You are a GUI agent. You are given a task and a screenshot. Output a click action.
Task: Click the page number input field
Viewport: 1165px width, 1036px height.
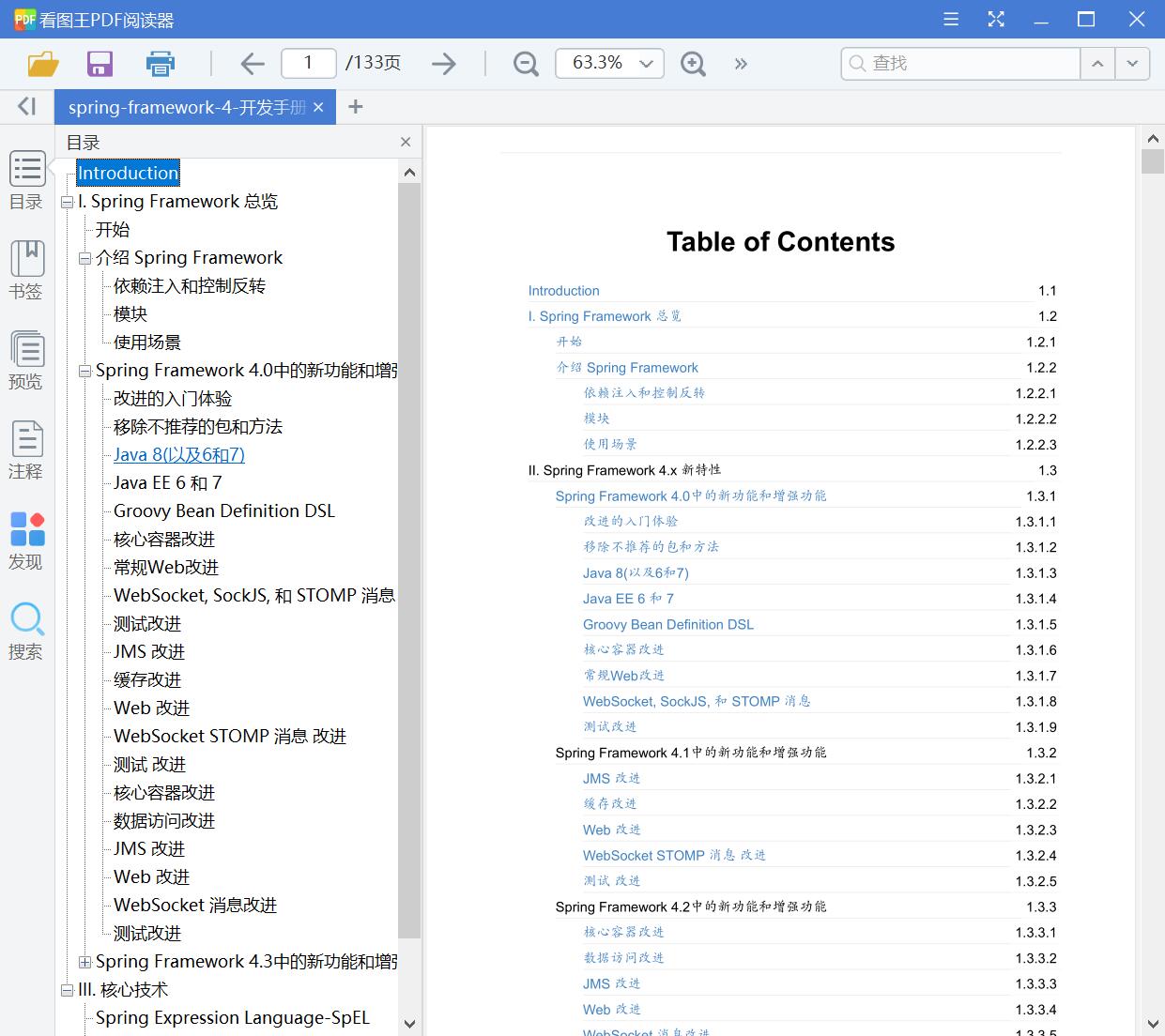(309, 64)
